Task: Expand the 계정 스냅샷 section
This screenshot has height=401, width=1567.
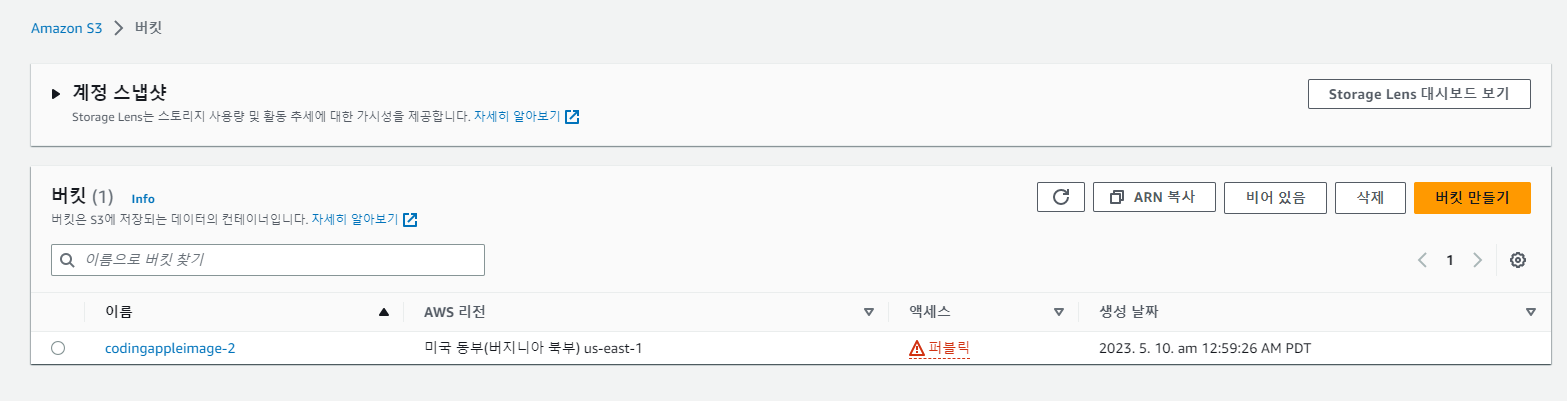Action: tap(56, 94)
